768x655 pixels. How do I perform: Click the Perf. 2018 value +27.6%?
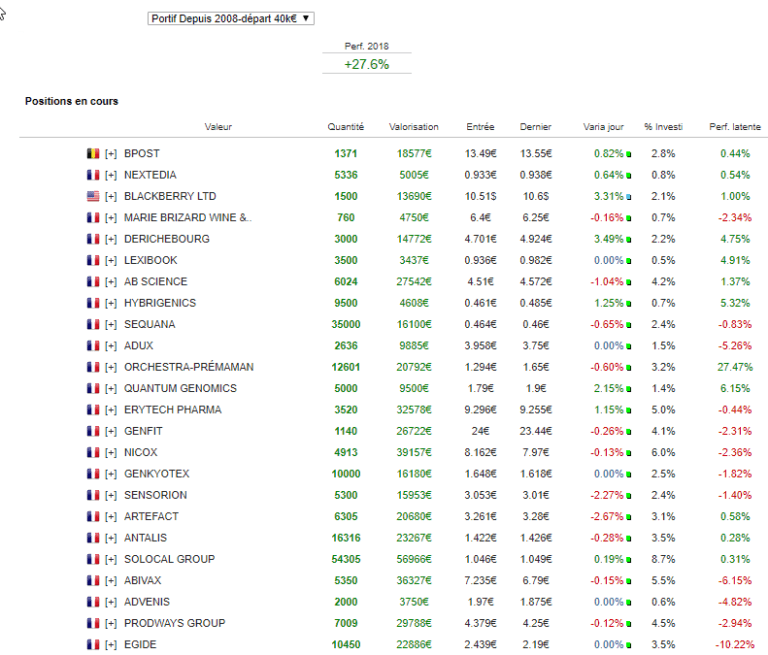pos(366,64)
